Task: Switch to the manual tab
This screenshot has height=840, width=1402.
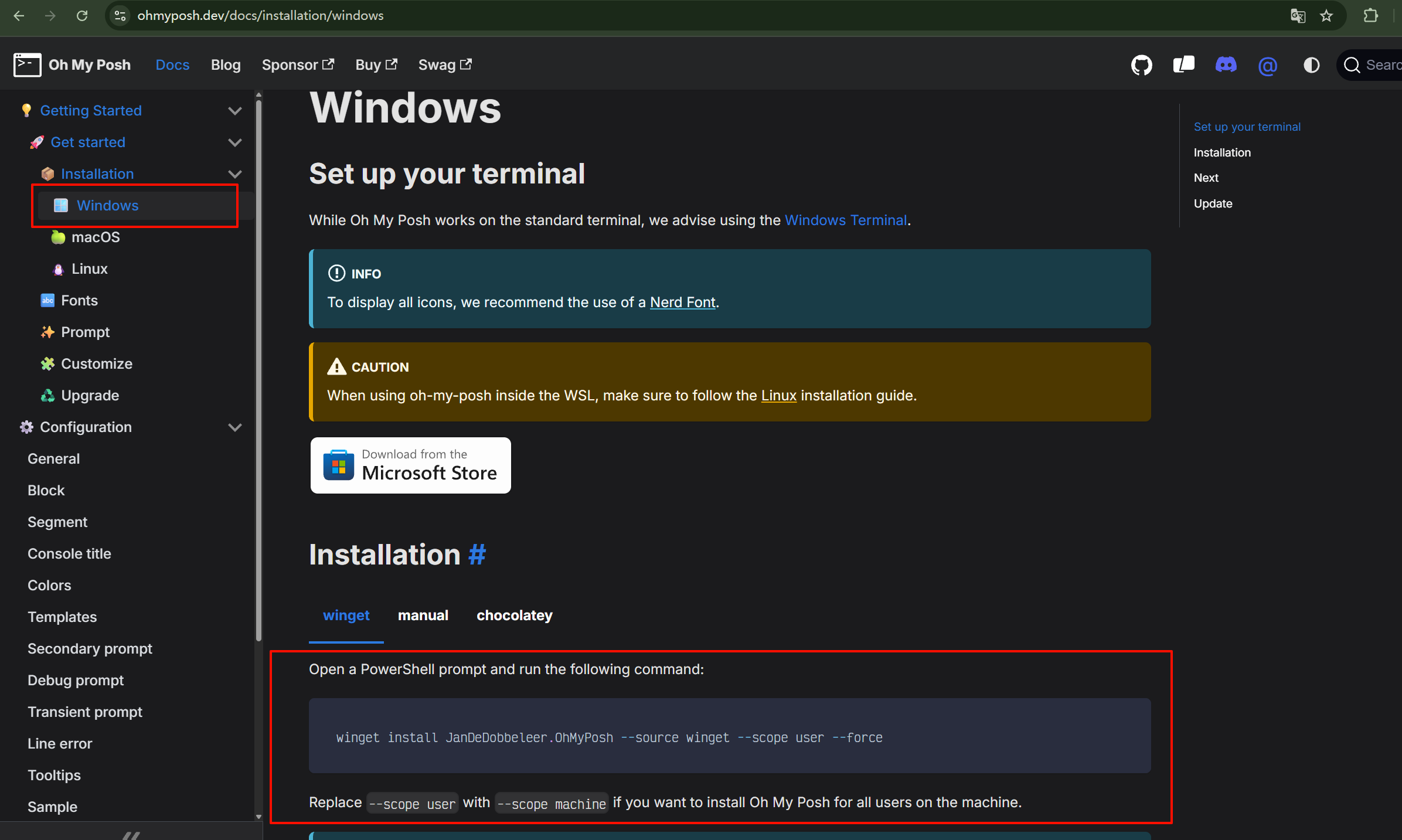Action: 423,615
